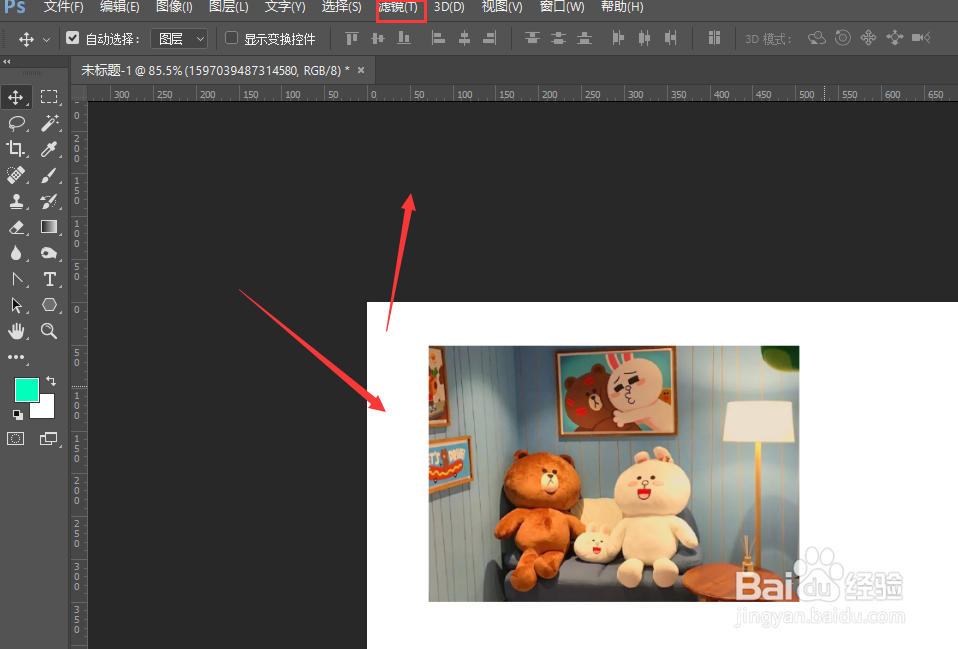The image size is (958, 649).
Task: Select the Sponge tool (next to the droplet)
Action: coord(49,253)
